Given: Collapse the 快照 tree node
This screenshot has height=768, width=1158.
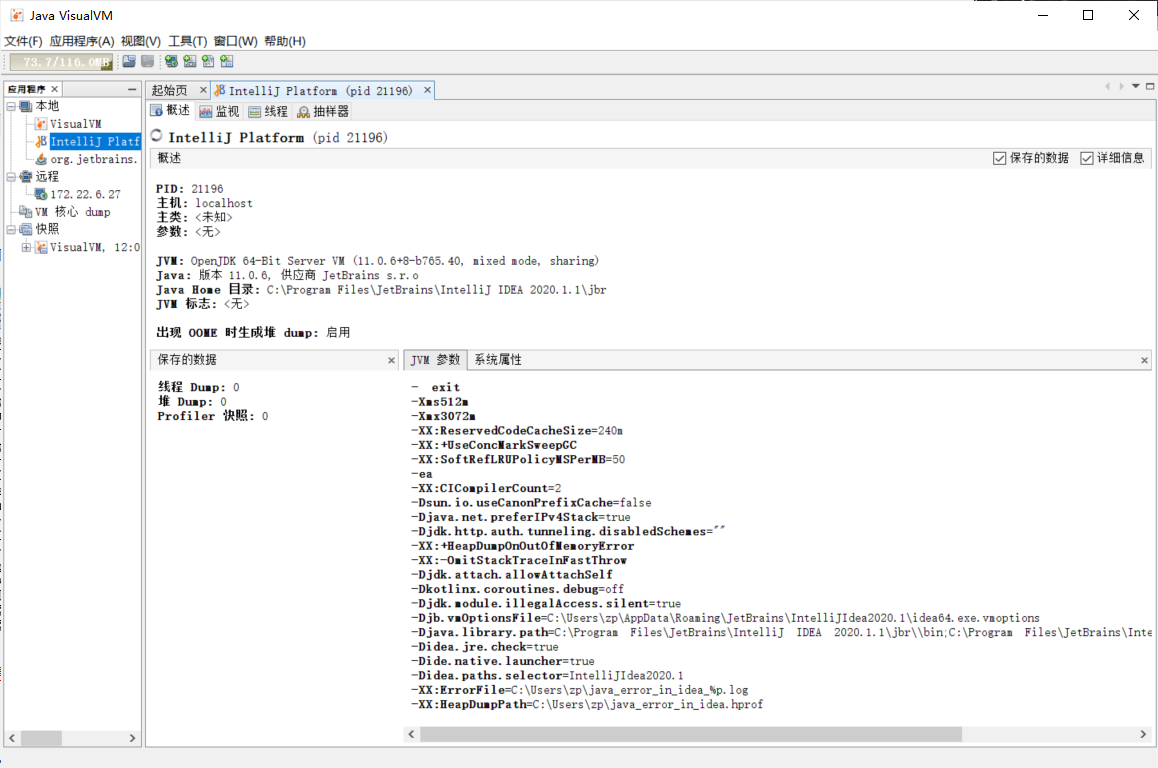Looking at the screenshot, I should 11,230.
